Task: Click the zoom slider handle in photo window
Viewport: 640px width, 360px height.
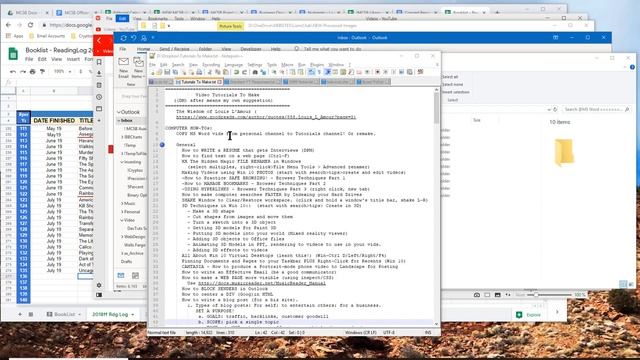Action: [536, 295]
